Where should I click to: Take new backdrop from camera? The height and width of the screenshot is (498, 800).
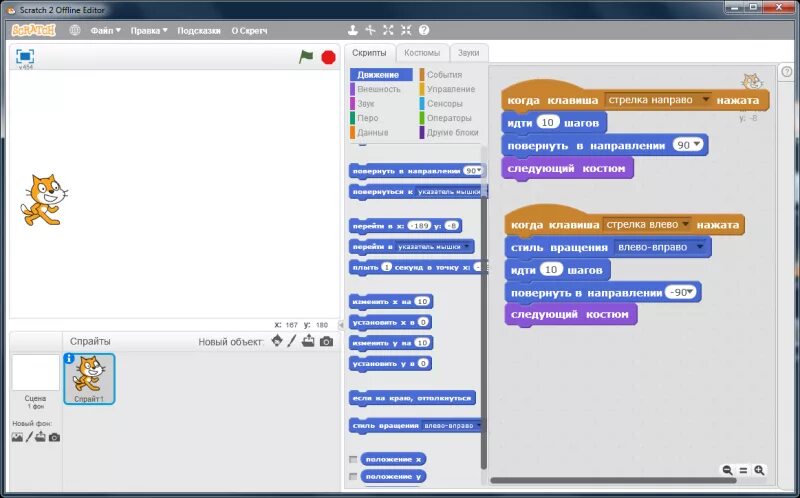[55, 437]
